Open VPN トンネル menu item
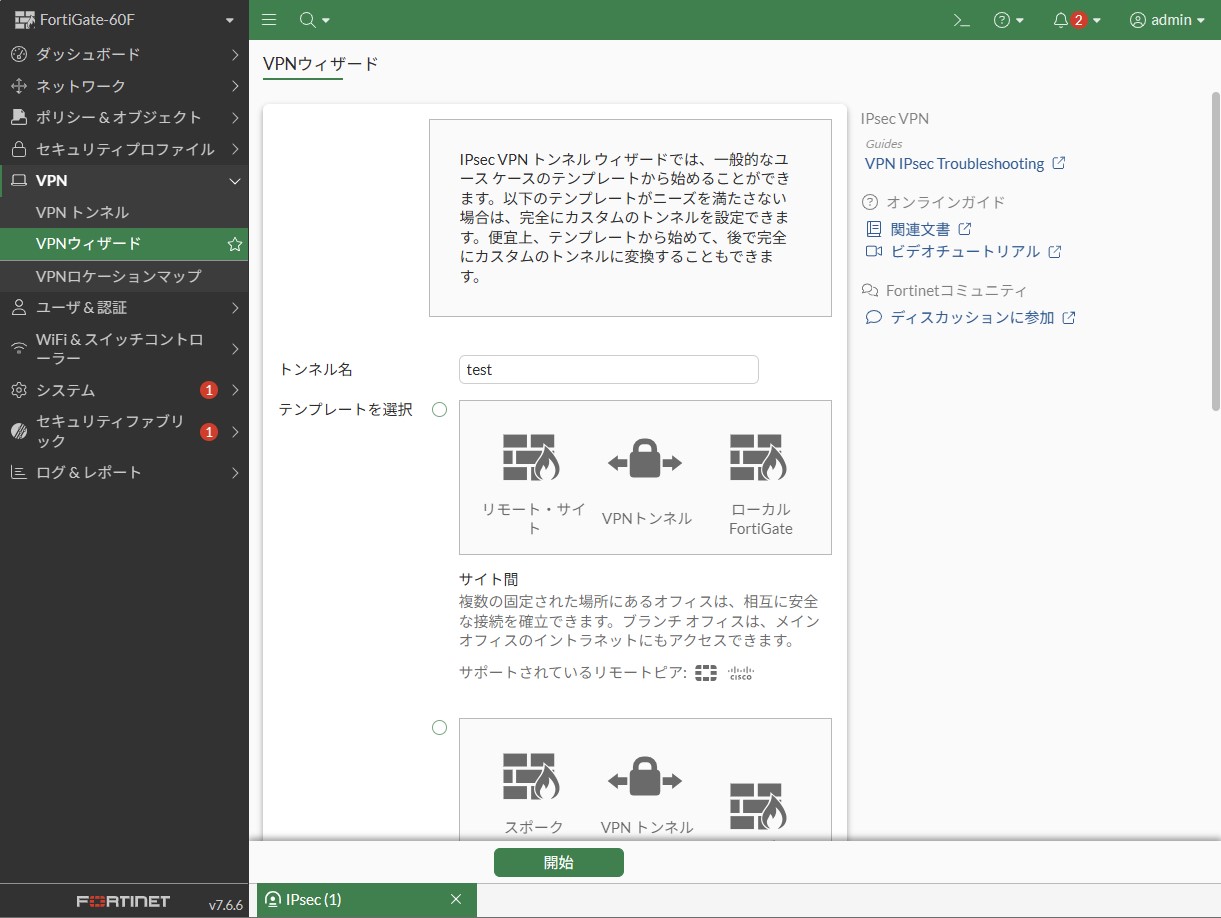Image resolution: width=1221 pixels, height=918 pixels. tap(82, 213)
